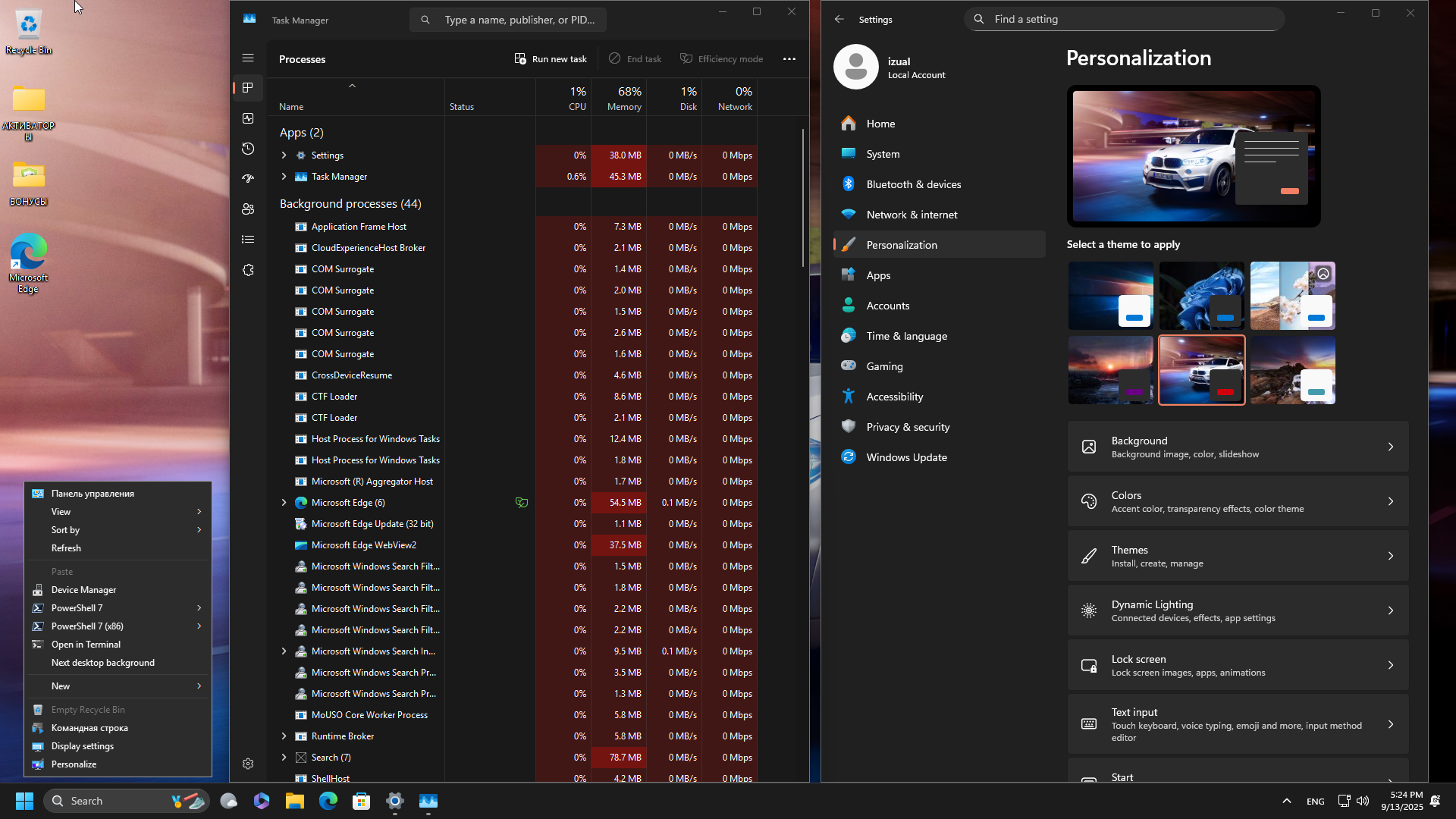Choose Refresh in desktop context menu
This screenshot has height=819, width=1456.
coord(118,548)
